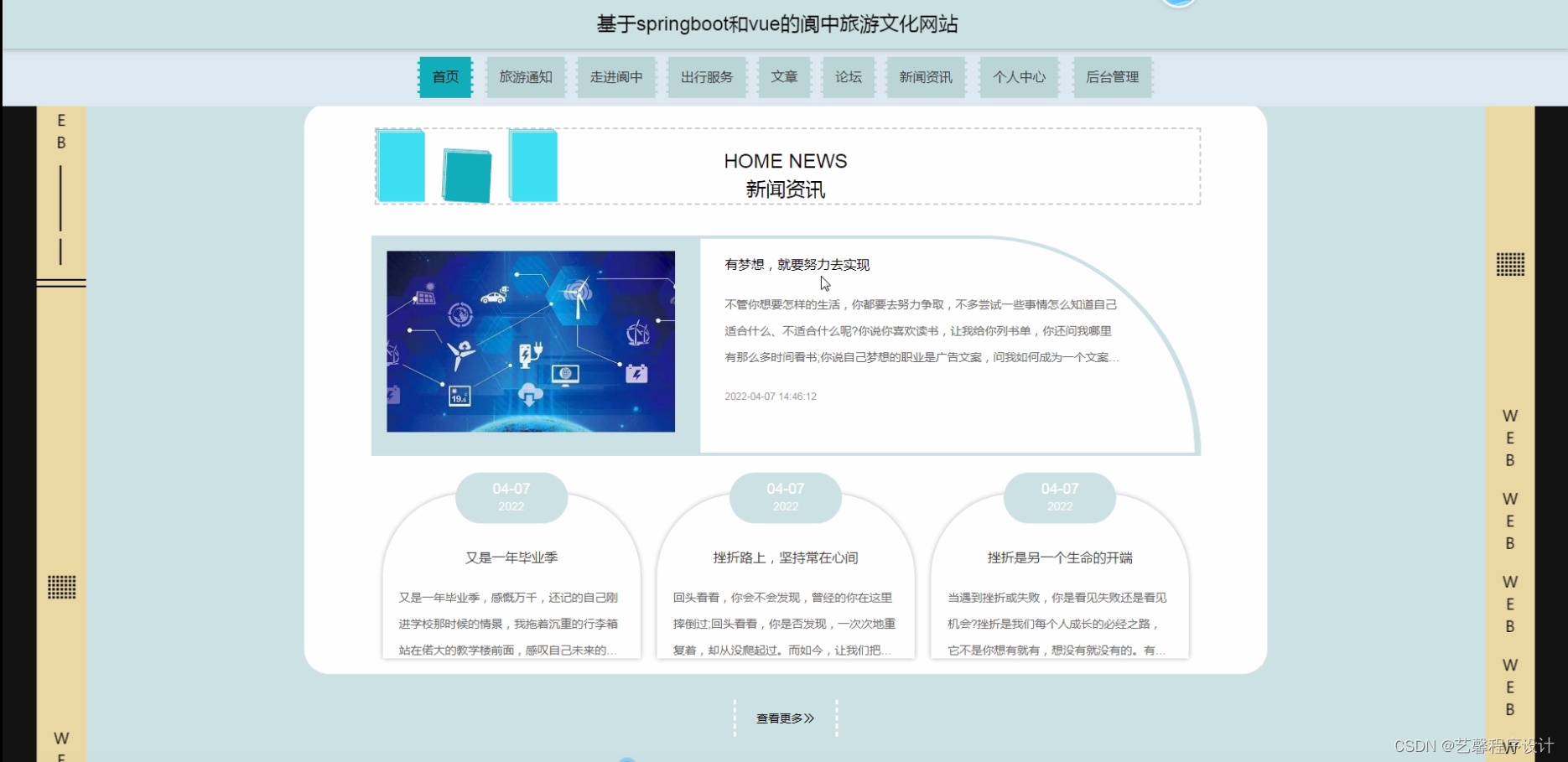Open the article 挫折路上，坚持常在心间
Image resolution: width=1568 pixels, height=762 pixels.
[x=784, y=556]
